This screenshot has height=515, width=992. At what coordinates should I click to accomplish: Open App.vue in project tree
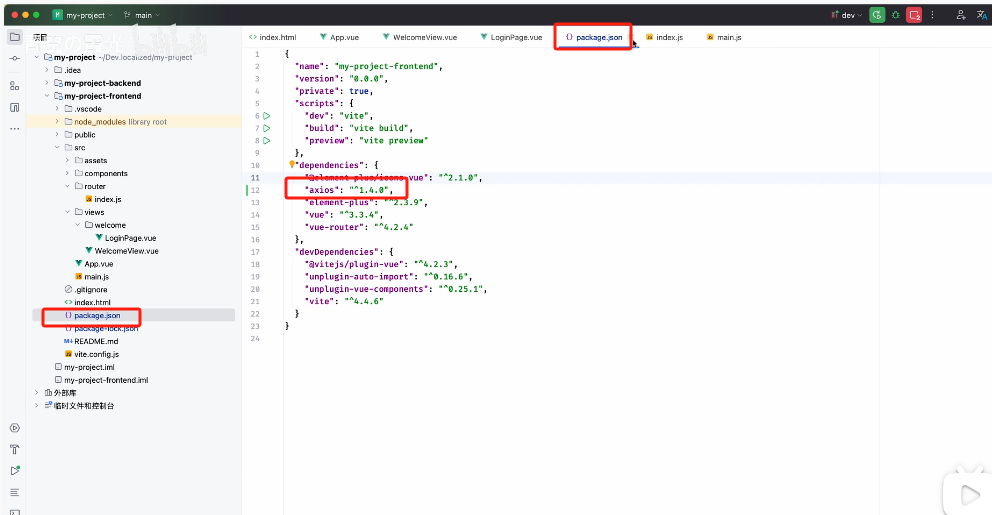coord(99,264)
